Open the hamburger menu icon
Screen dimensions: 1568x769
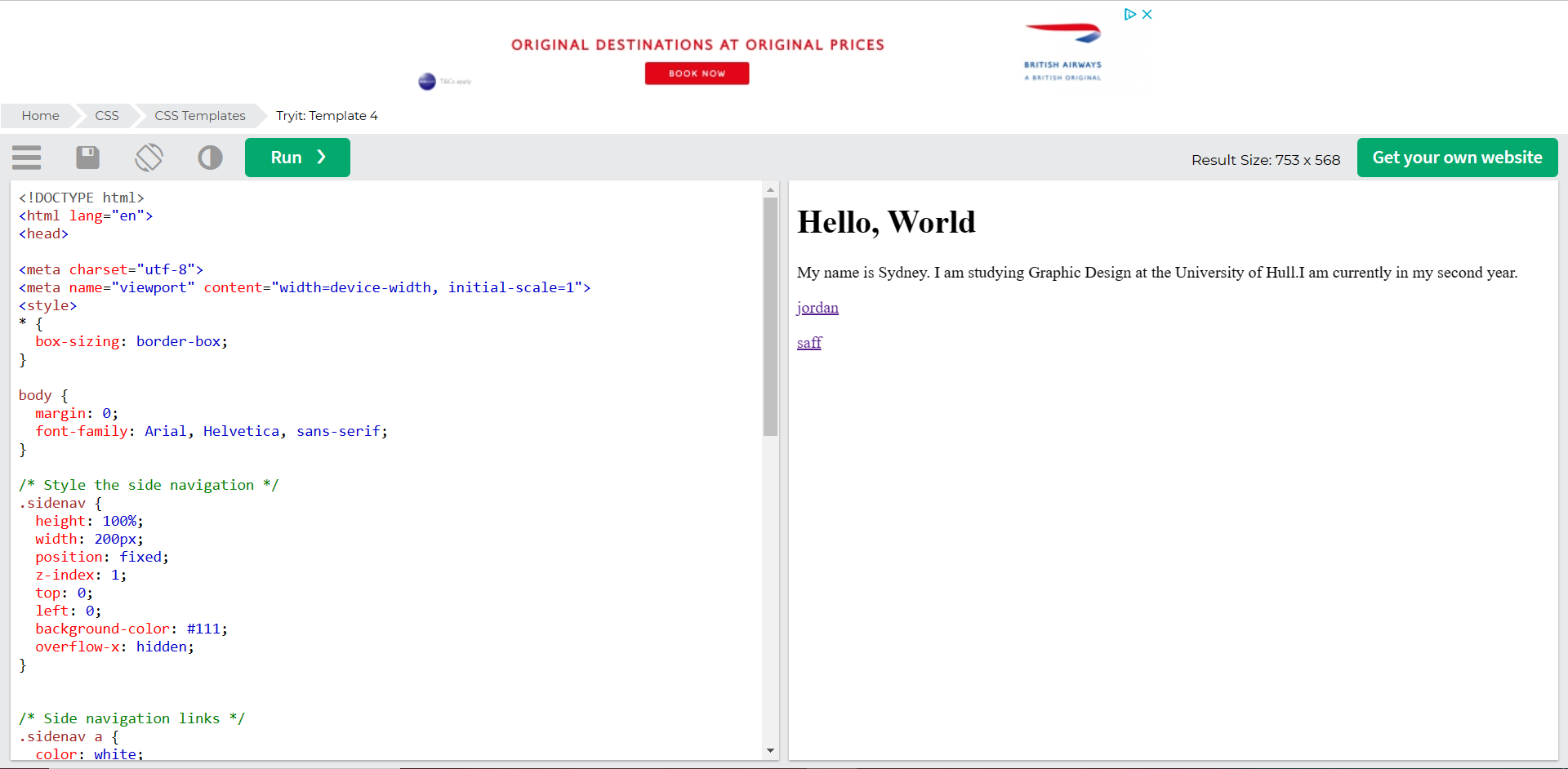(27, 158)
